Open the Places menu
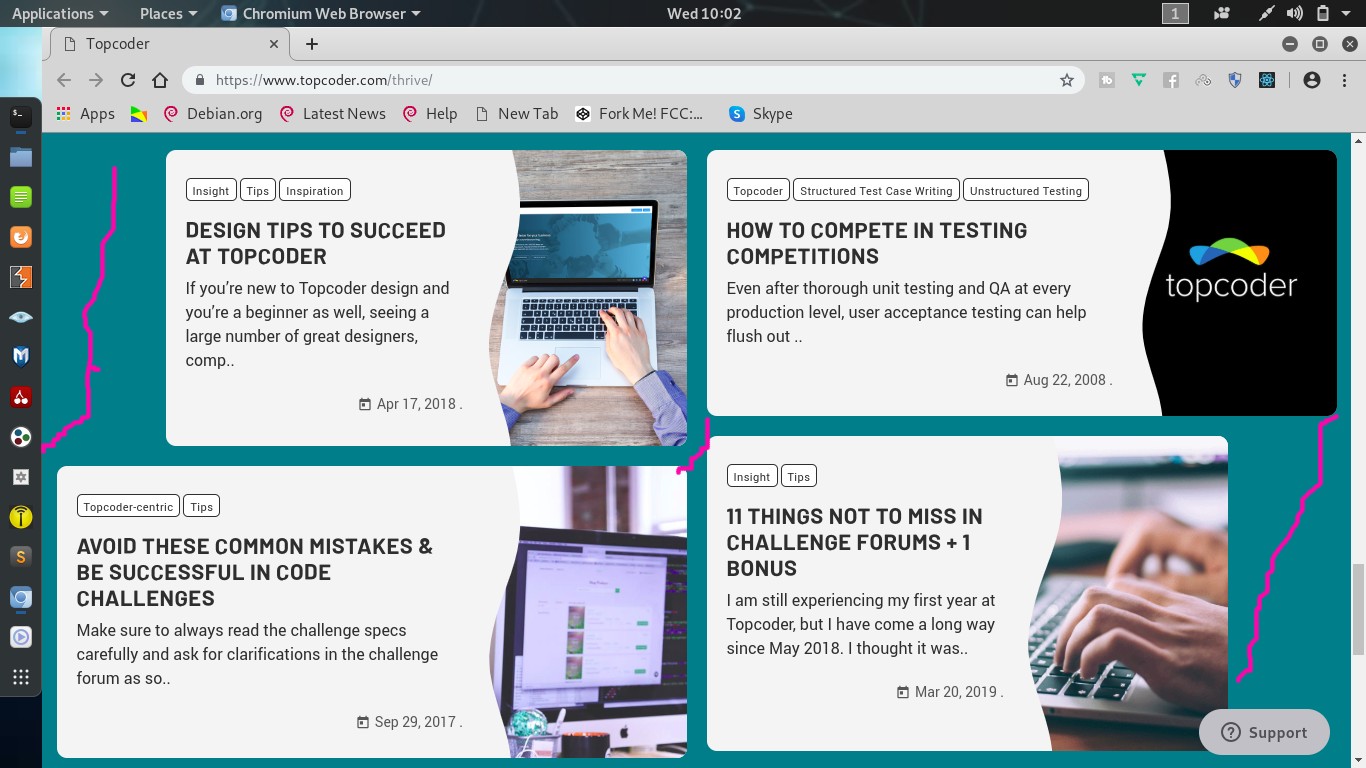 [168, 13]
